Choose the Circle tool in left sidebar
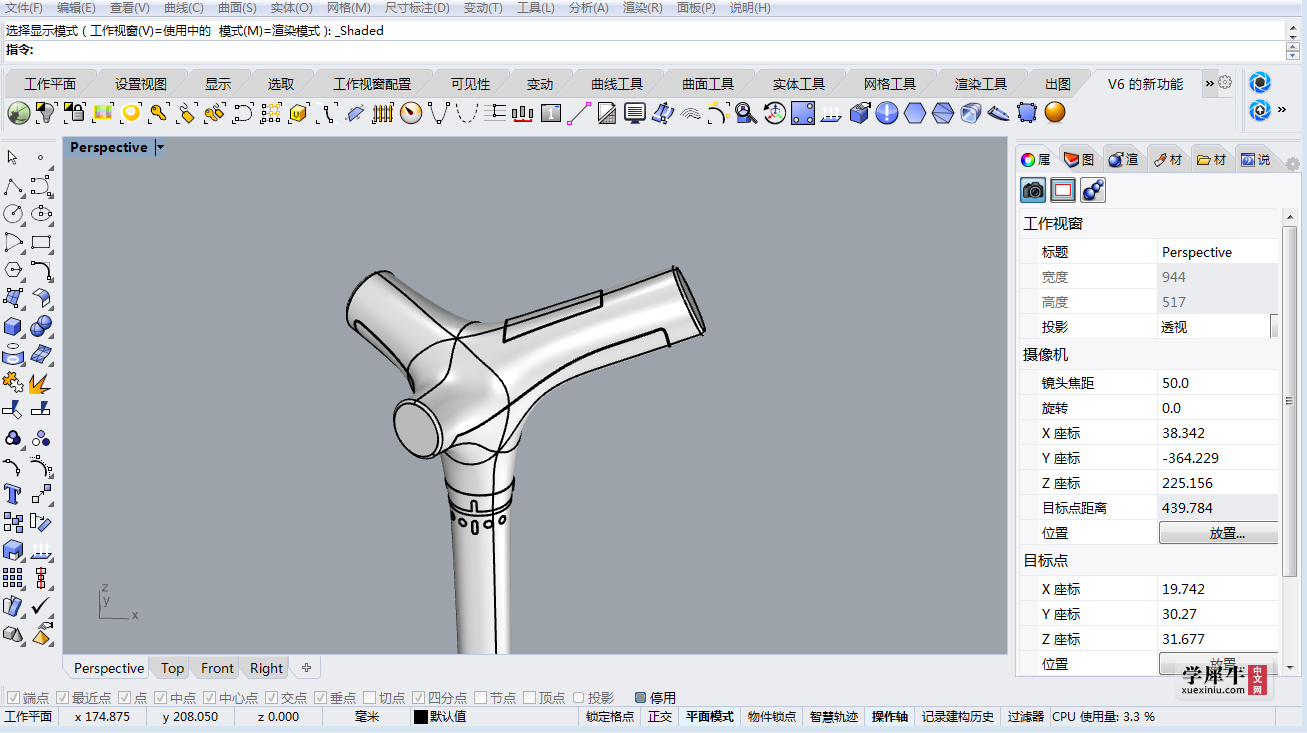 [13, 214]
